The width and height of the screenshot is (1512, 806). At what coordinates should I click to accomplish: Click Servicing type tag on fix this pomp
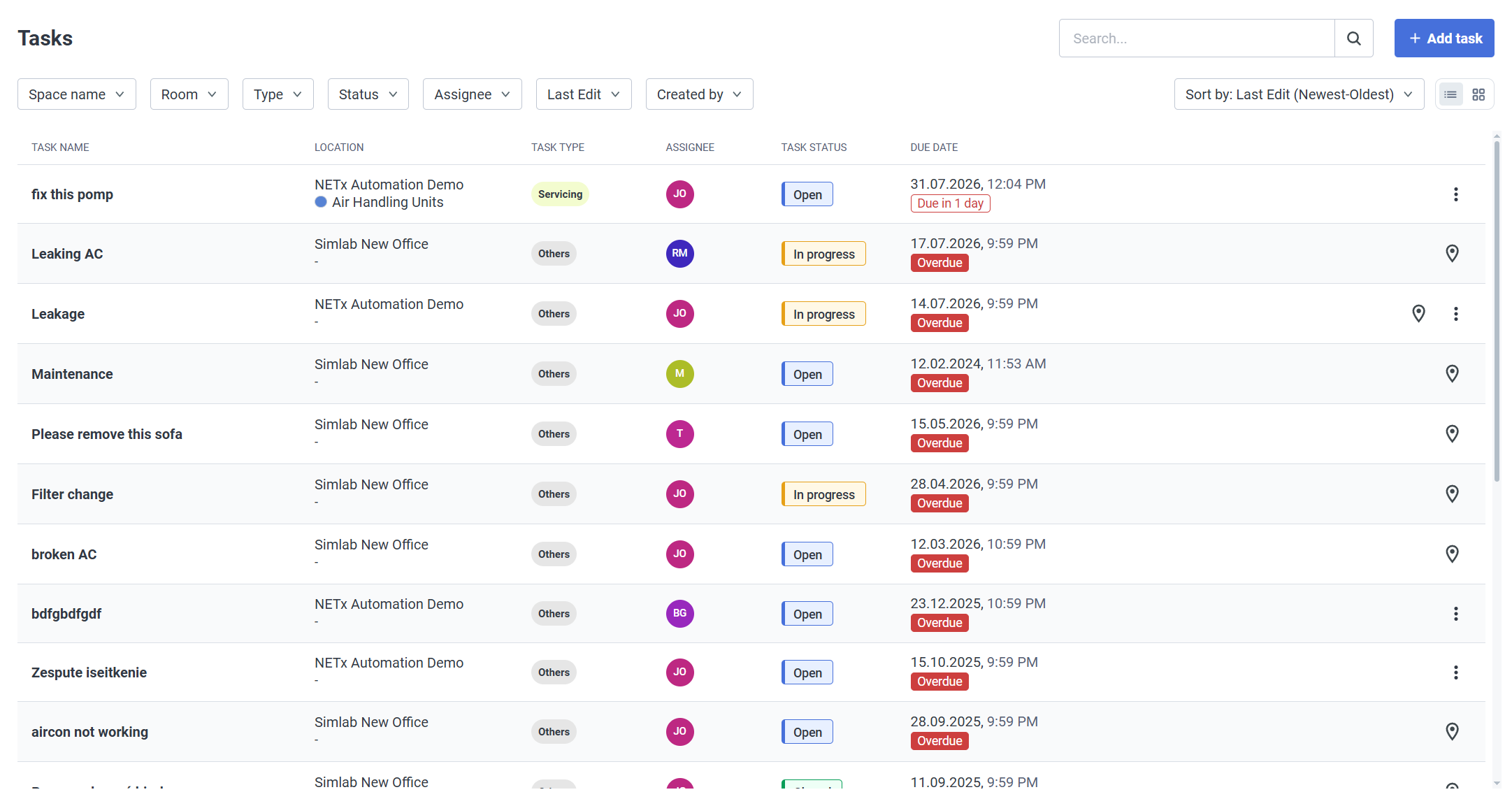[560, 194]
